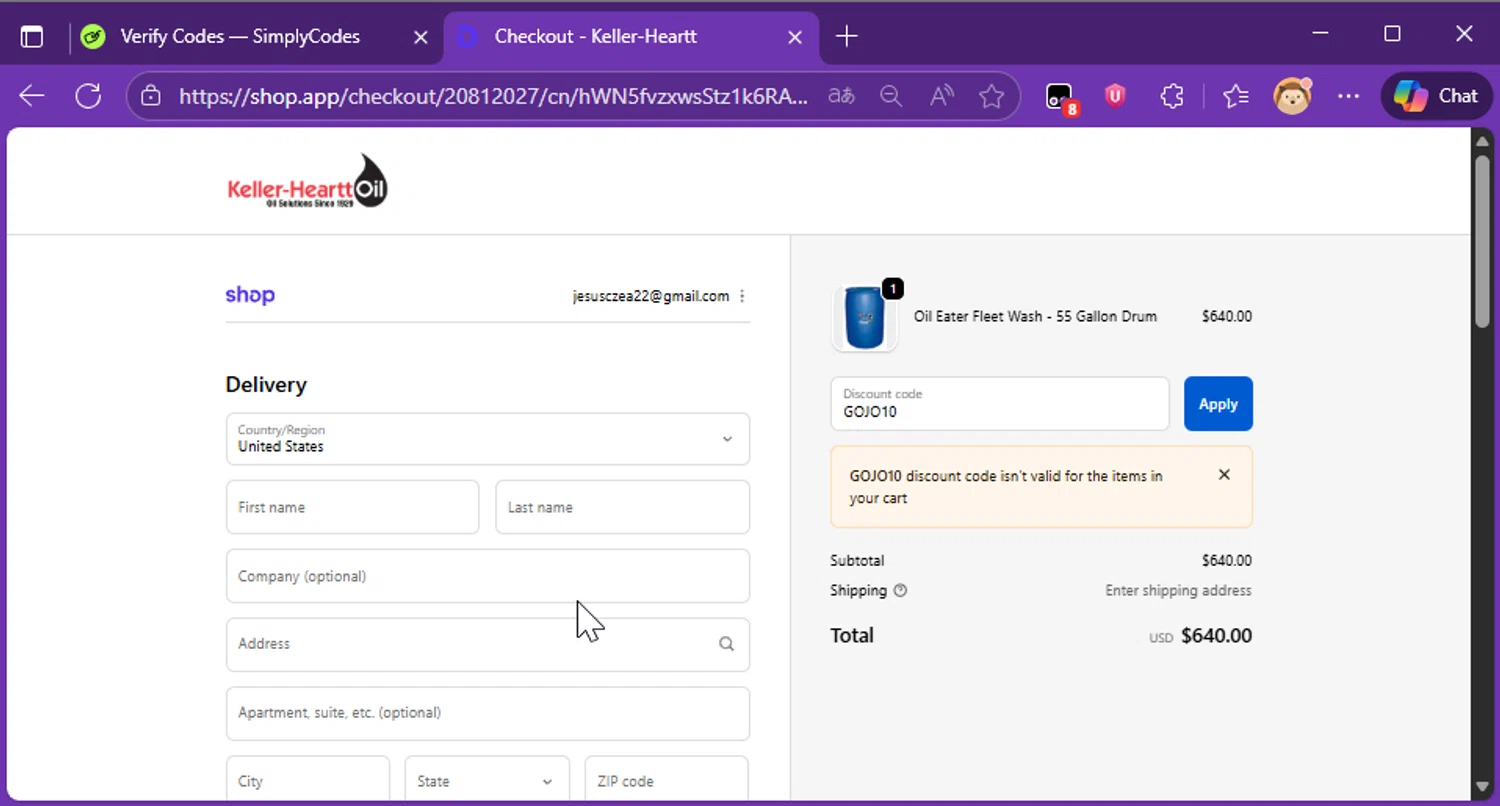Click the total amount '$640.00' beside USD
Image resolution: width=1500 pixels, height=806 pixels.
coord(1216,635)
